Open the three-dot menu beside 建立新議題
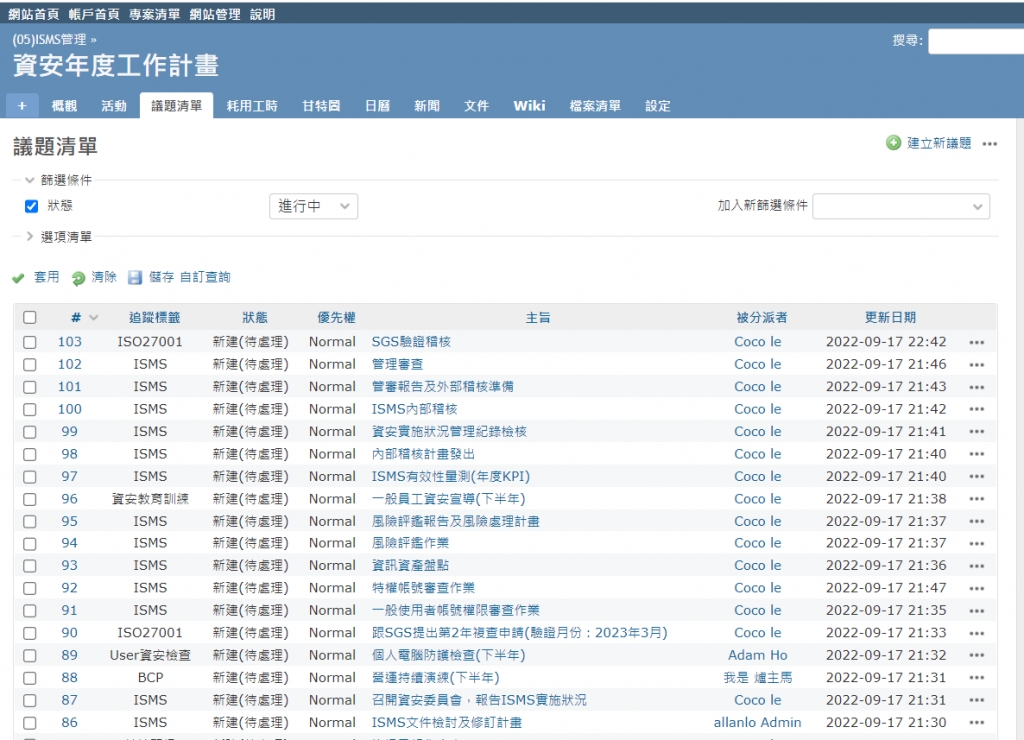The image size is (1024, 740). [x=989, y=144]
